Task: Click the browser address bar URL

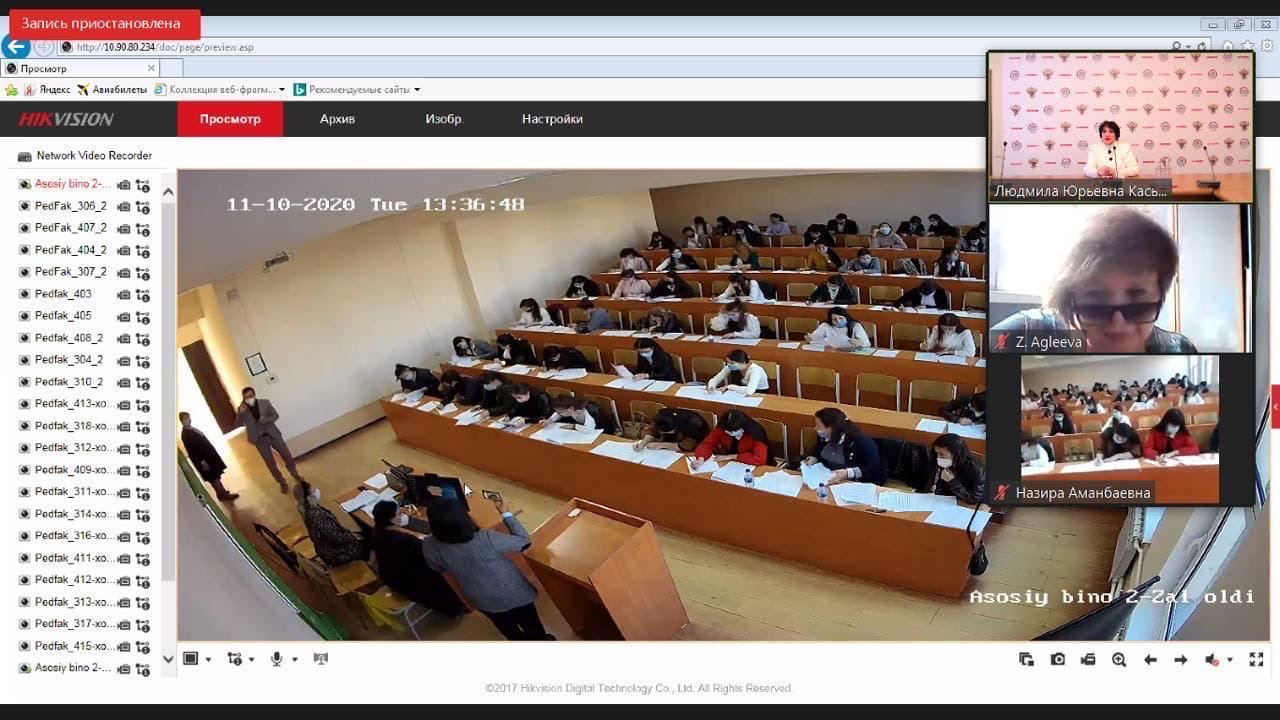Action: [x=165, y=47]
